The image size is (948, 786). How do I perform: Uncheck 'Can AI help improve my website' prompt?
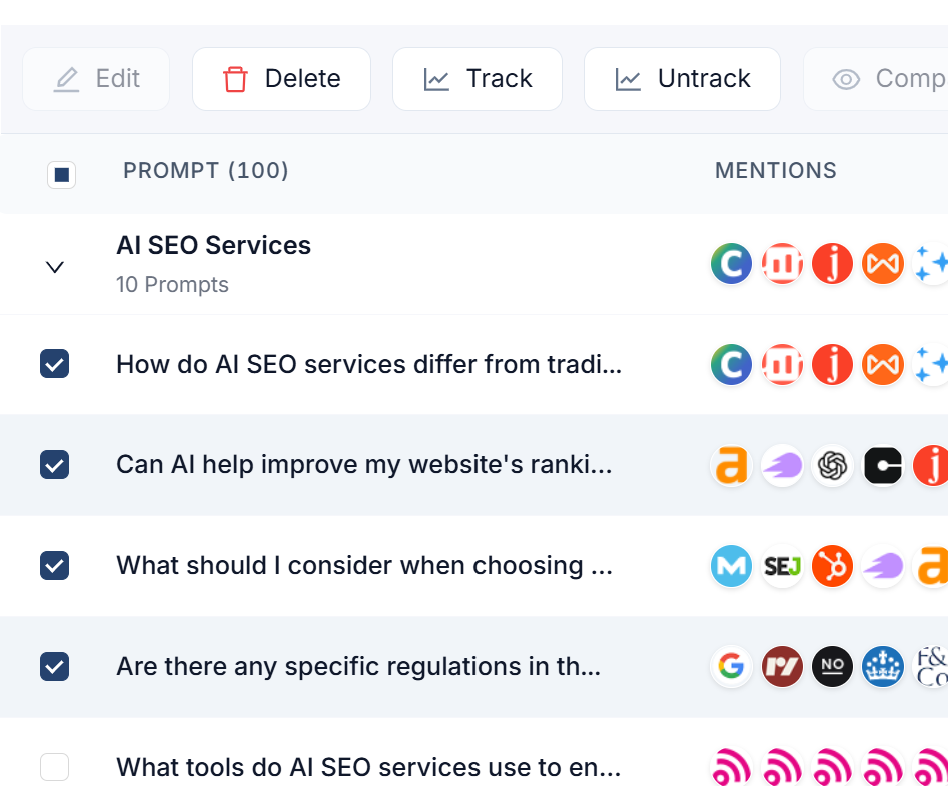point(54,465)
